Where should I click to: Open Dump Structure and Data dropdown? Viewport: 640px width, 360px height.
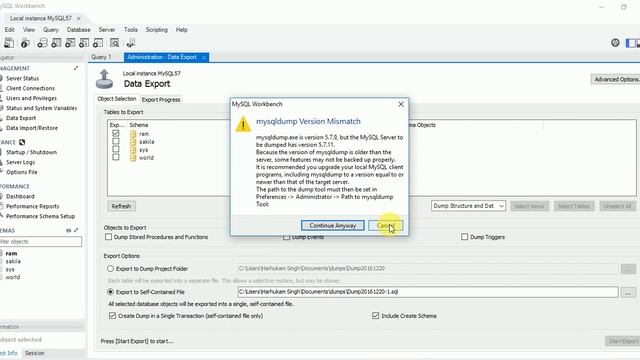(468, 206)
